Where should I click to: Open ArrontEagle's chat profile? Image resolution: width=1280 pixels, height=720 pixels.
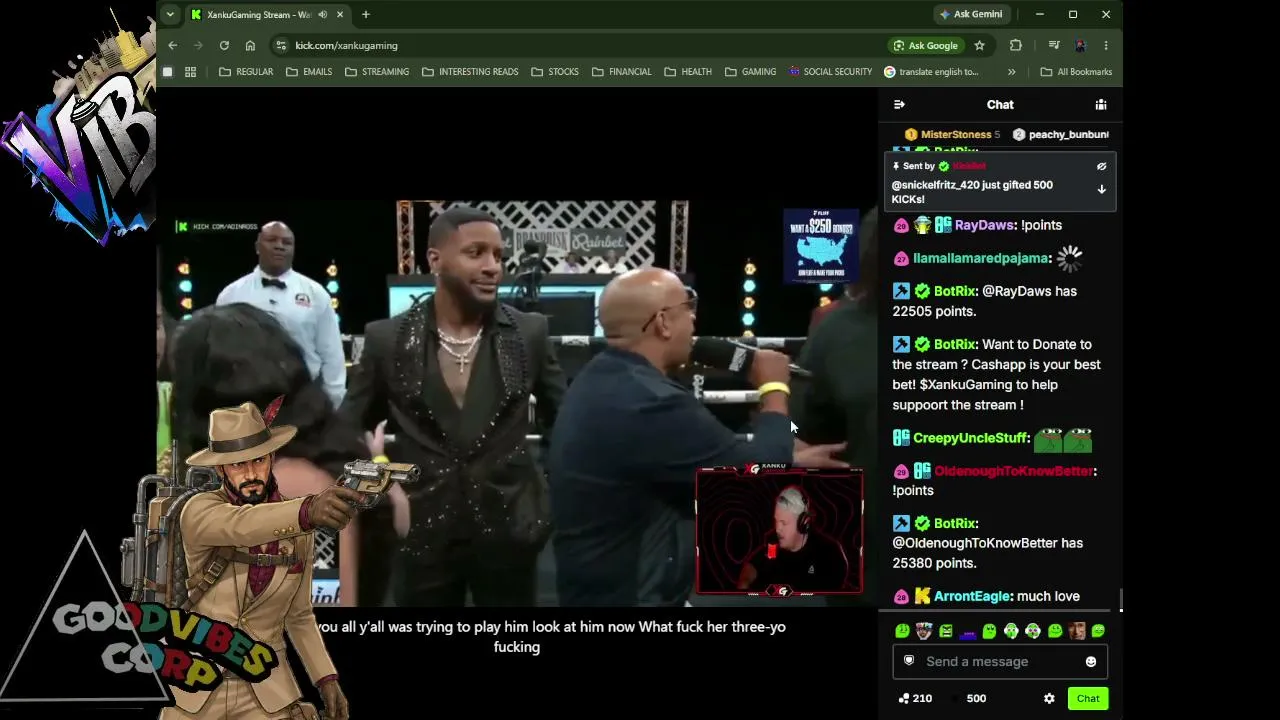[x=972, y=596]
